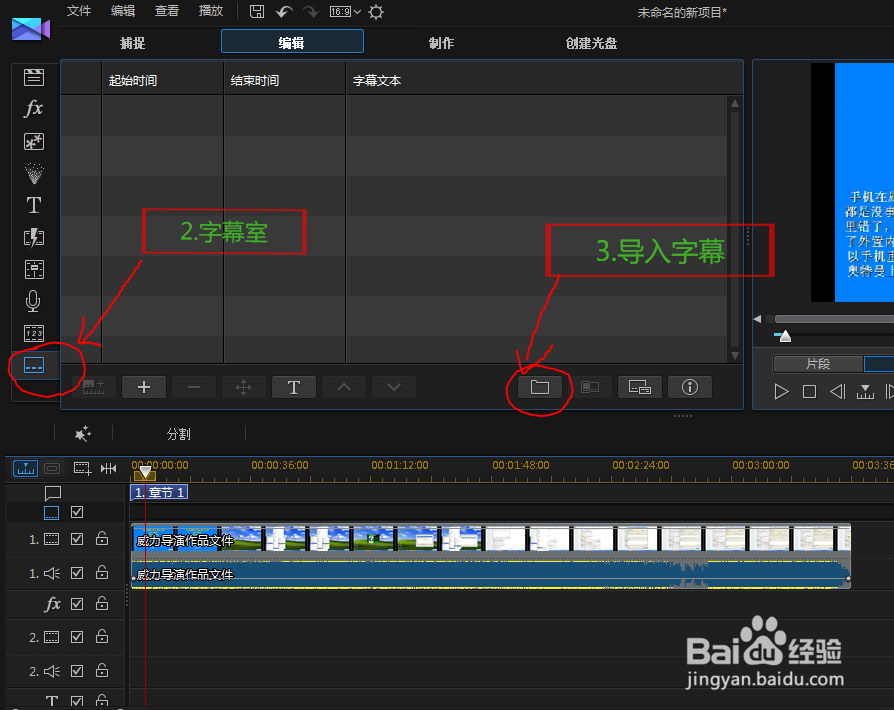894x710 pixels.
Task: Switch to timeline view icon
Action: pos(26,469)
